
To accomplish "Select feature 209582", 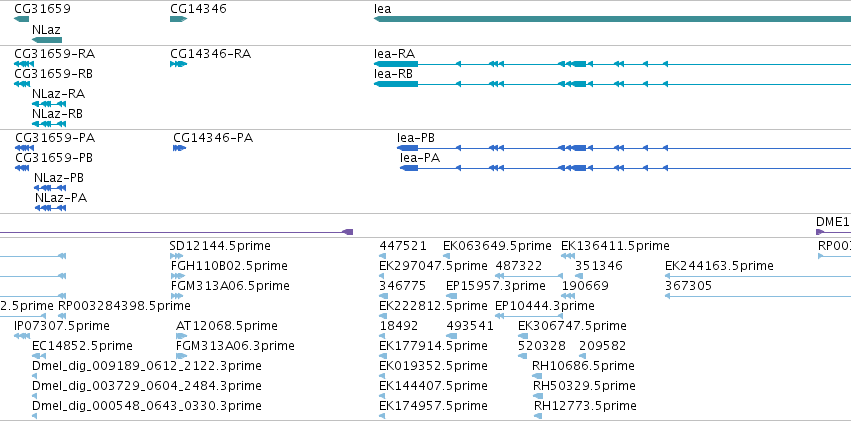I will [x=602, y=346].
